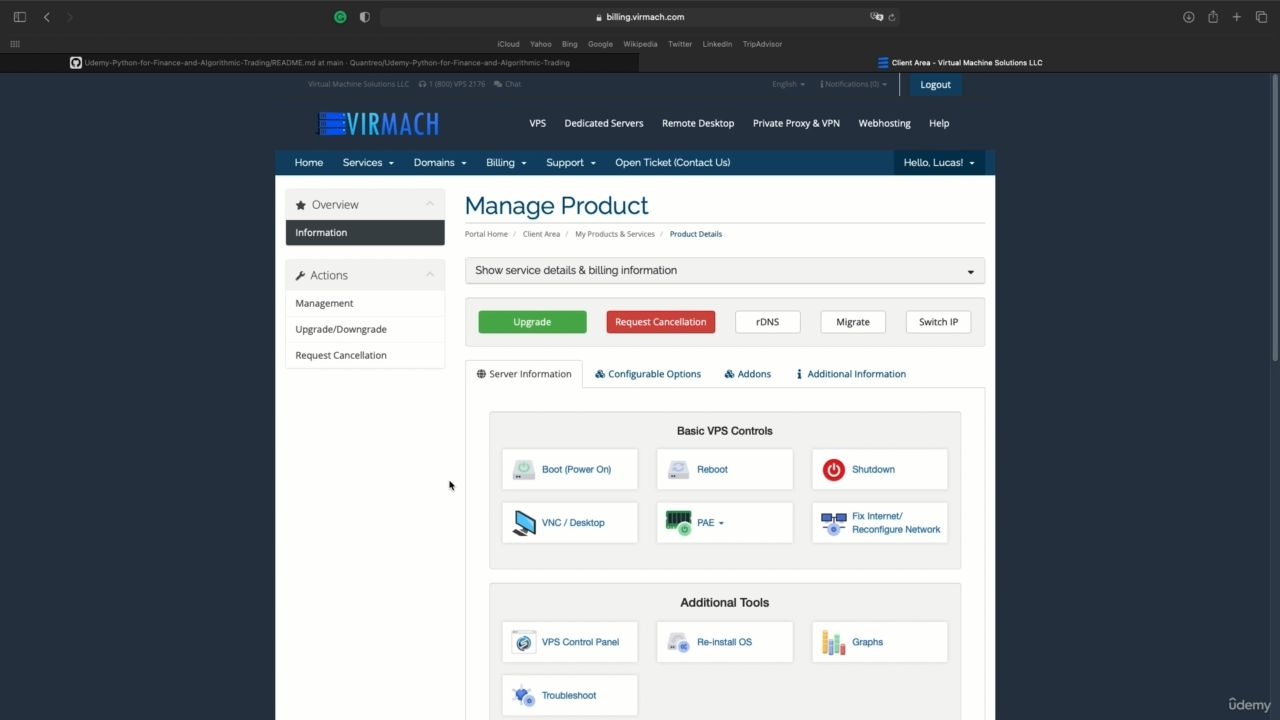Click the Troubleshoot icon
Viewport: 1280px width, 720px height.
click(x=524, y=695)
